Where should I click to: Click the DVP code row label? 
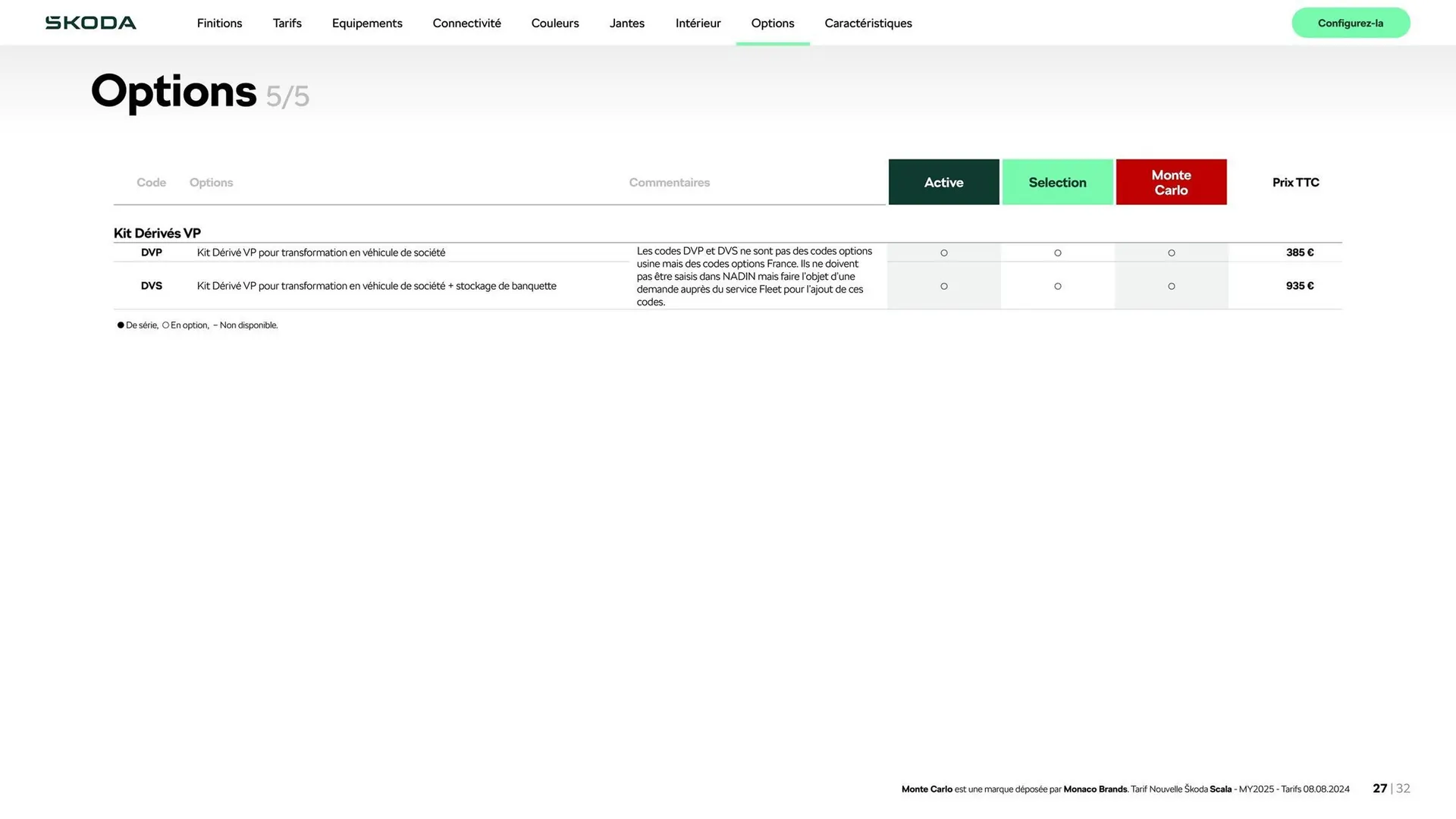click(152, 253)
